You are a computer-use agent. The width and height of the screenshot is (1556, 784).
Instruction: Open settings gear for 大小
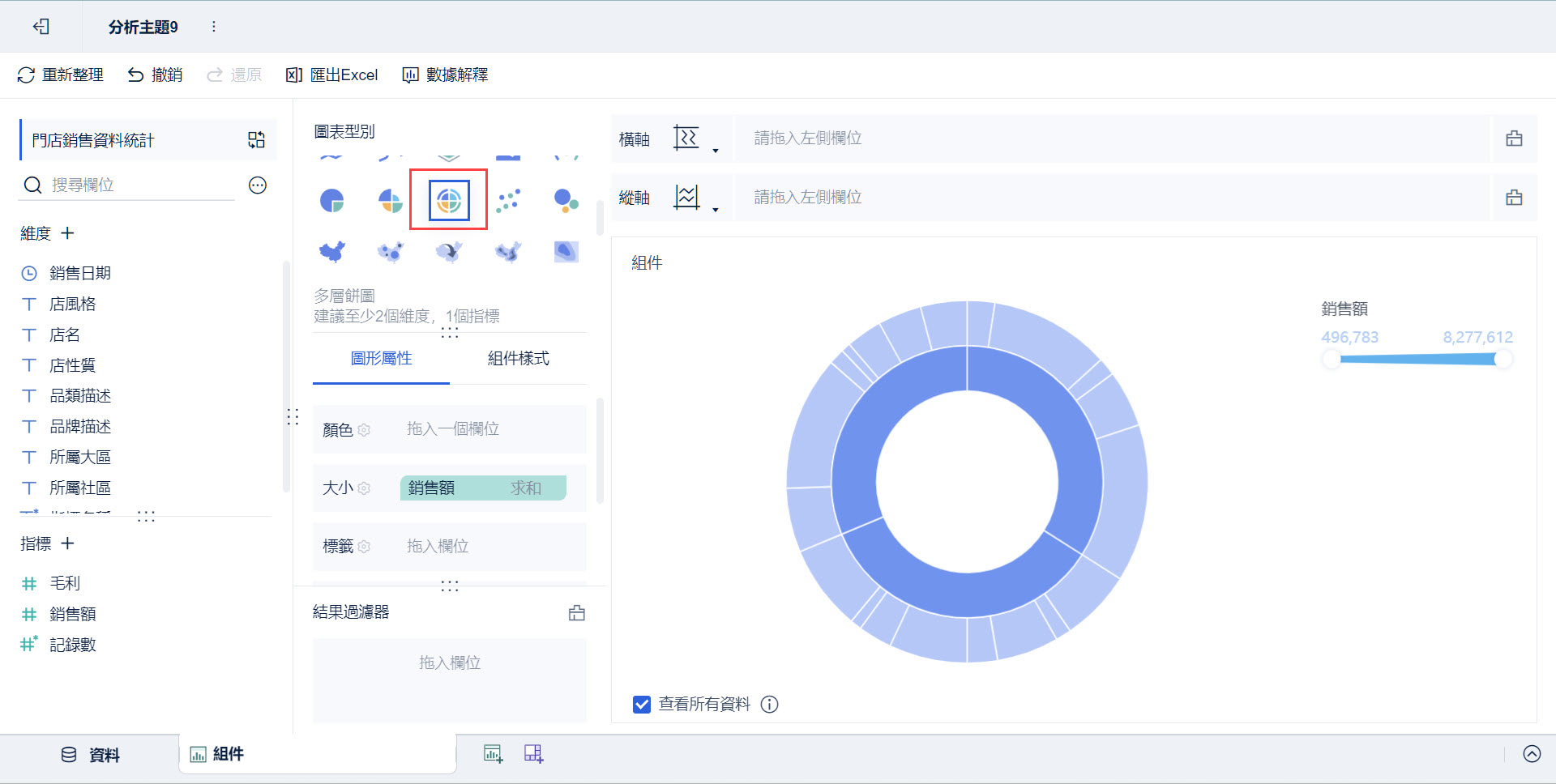(365, 488)
